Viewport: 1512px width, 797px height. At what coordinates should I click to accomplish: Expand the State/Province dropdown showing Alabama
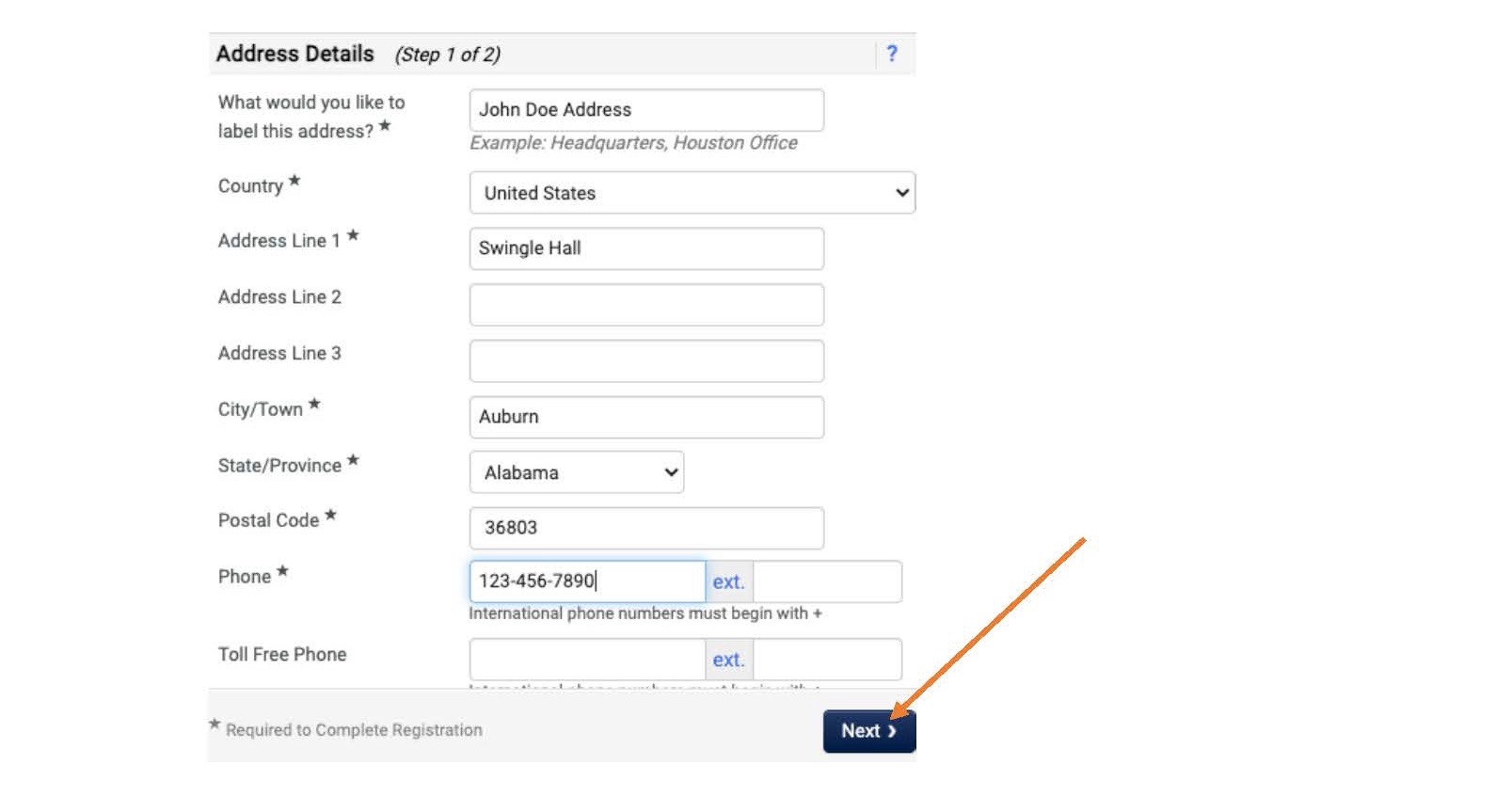(576, 472)
